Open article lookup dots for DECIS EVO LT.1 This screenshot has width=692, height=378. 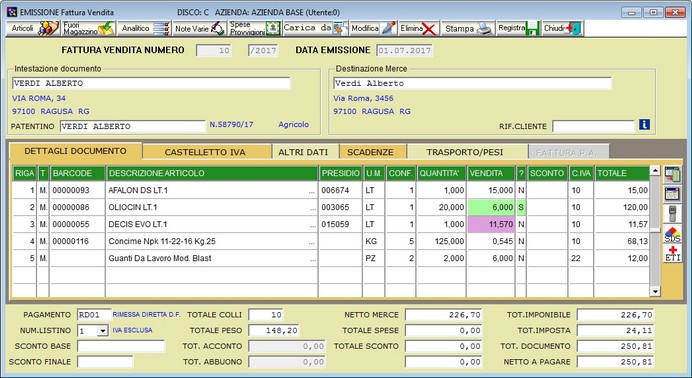(x=312, y=226)
